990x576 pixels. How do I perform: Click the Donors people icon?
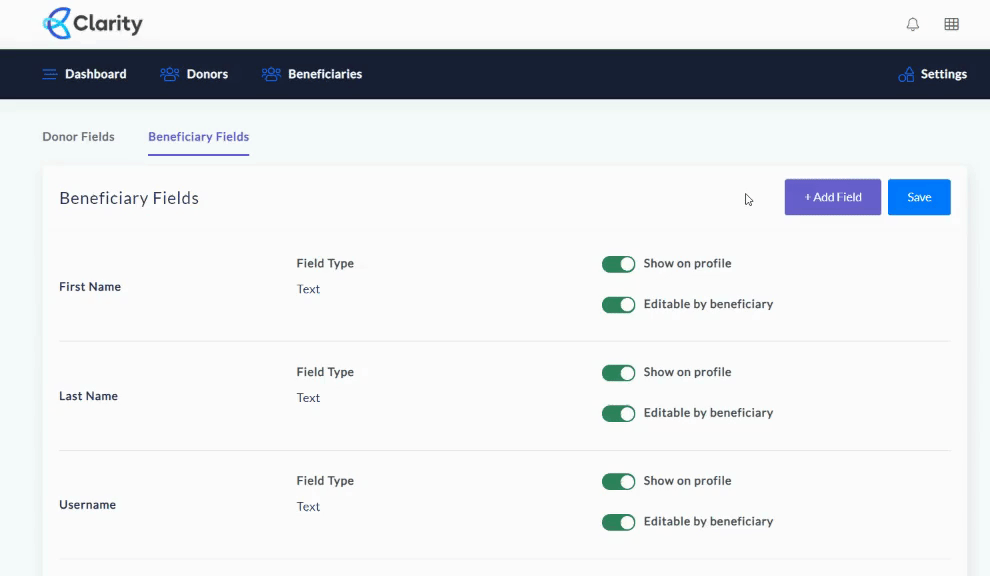click(x=168, y=73)
